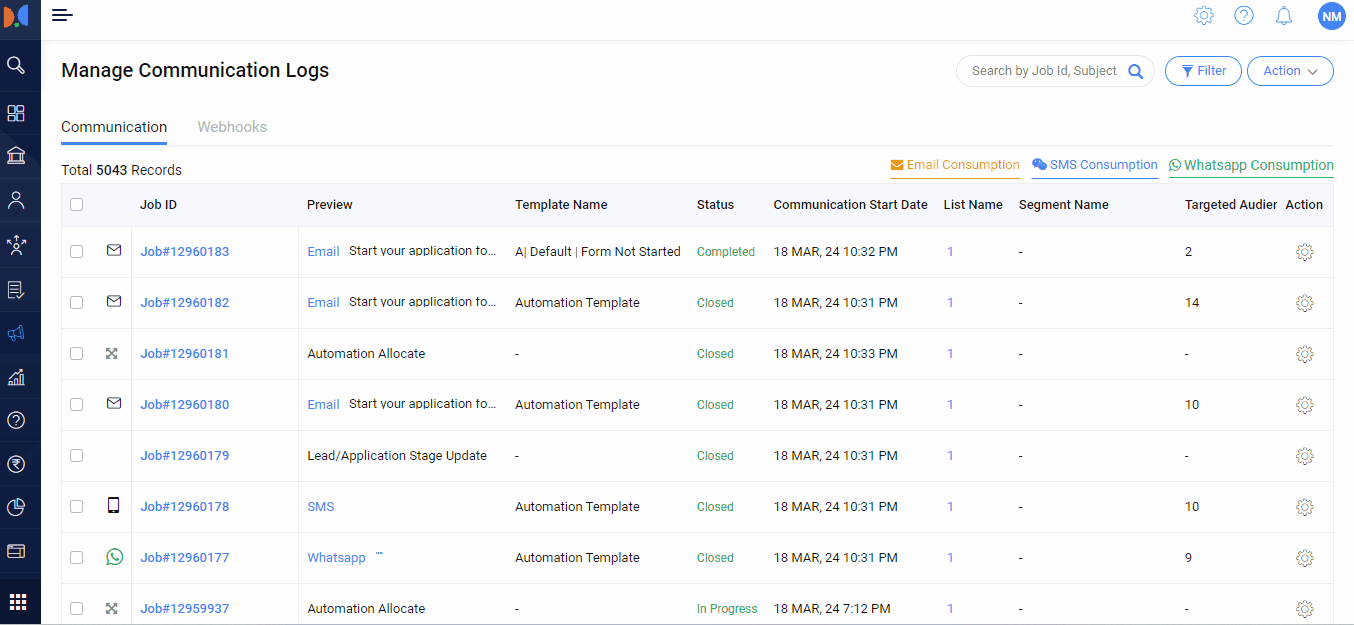This screenshot has width=1354, height=625.
Task: Open the analytics bar chart icon in sidebar
Action: click(16, 378)
